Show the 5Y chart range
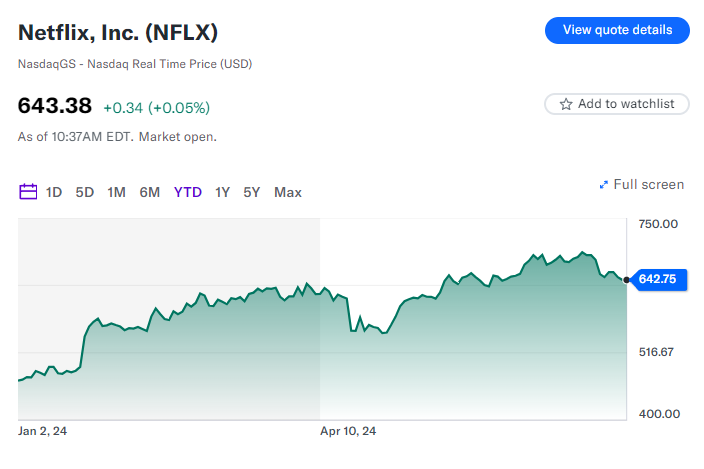 click(251, 192)
